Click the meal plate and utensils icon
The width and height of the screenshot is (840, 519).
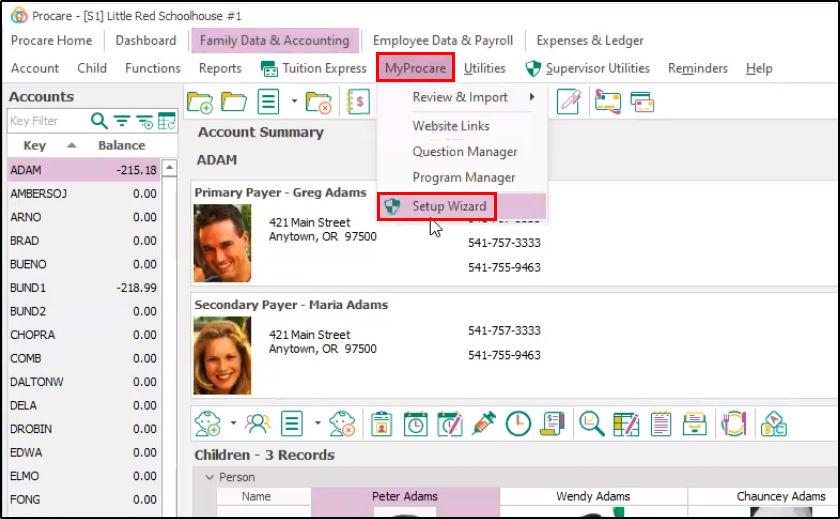734,424
